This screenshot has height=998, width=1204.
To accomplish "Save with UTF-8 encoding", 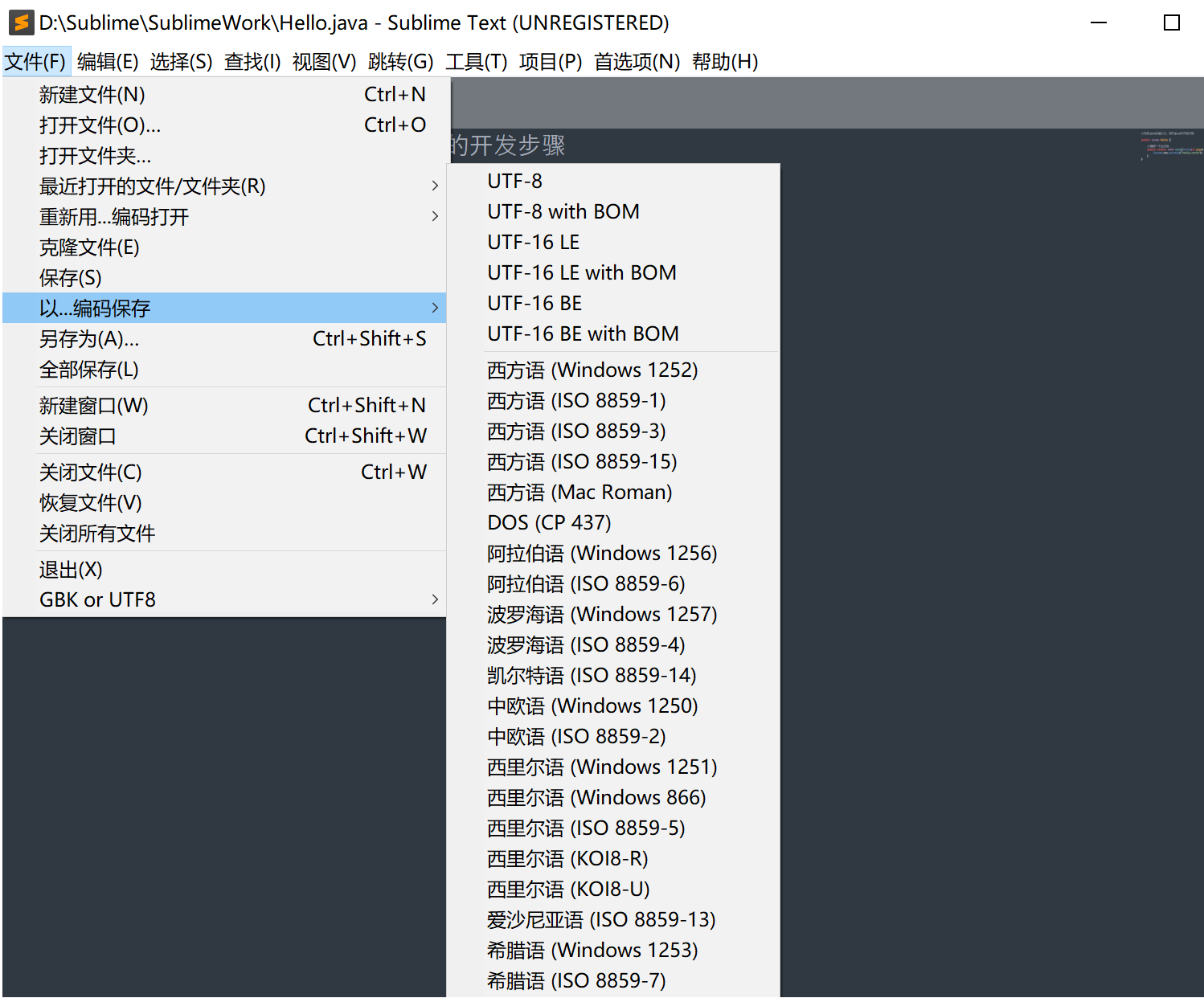I will click(613, 182).
